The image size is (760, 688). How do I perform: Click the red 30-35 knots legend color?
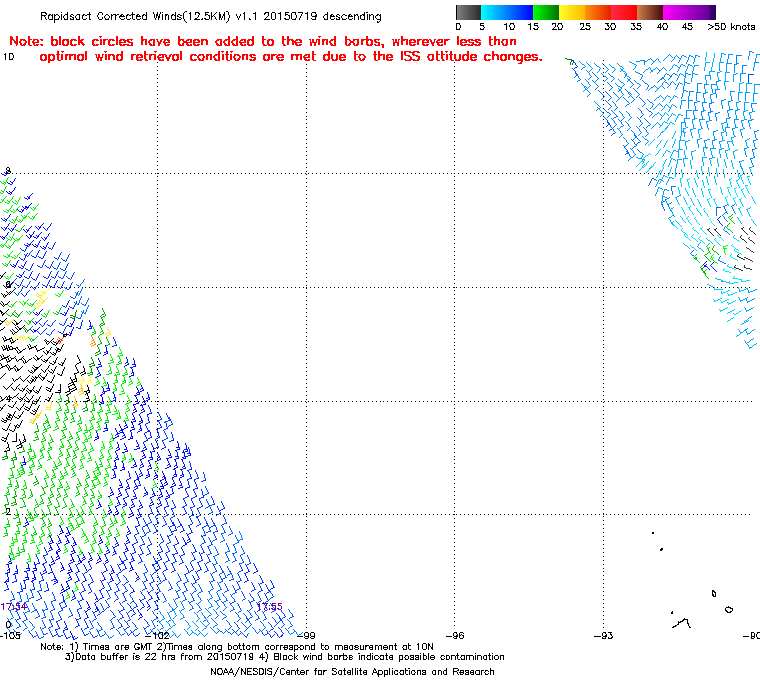point(624,13)
